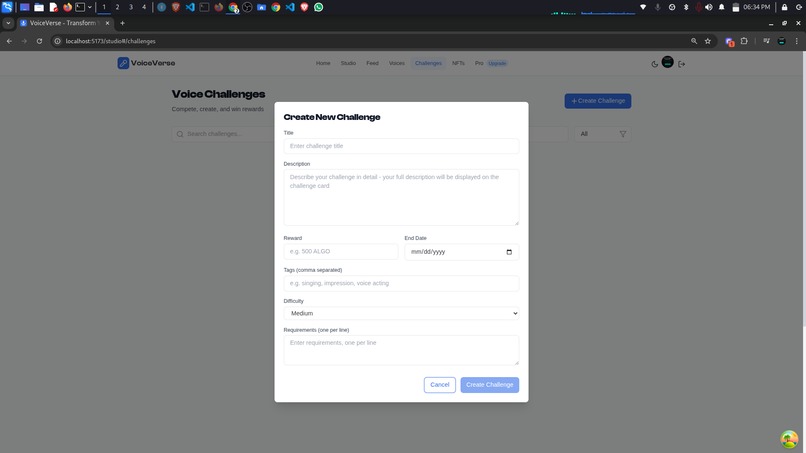The width and height of the screenshot is (806, 453).
Task: Go to the Home nav item
Action: click(323, 63)
